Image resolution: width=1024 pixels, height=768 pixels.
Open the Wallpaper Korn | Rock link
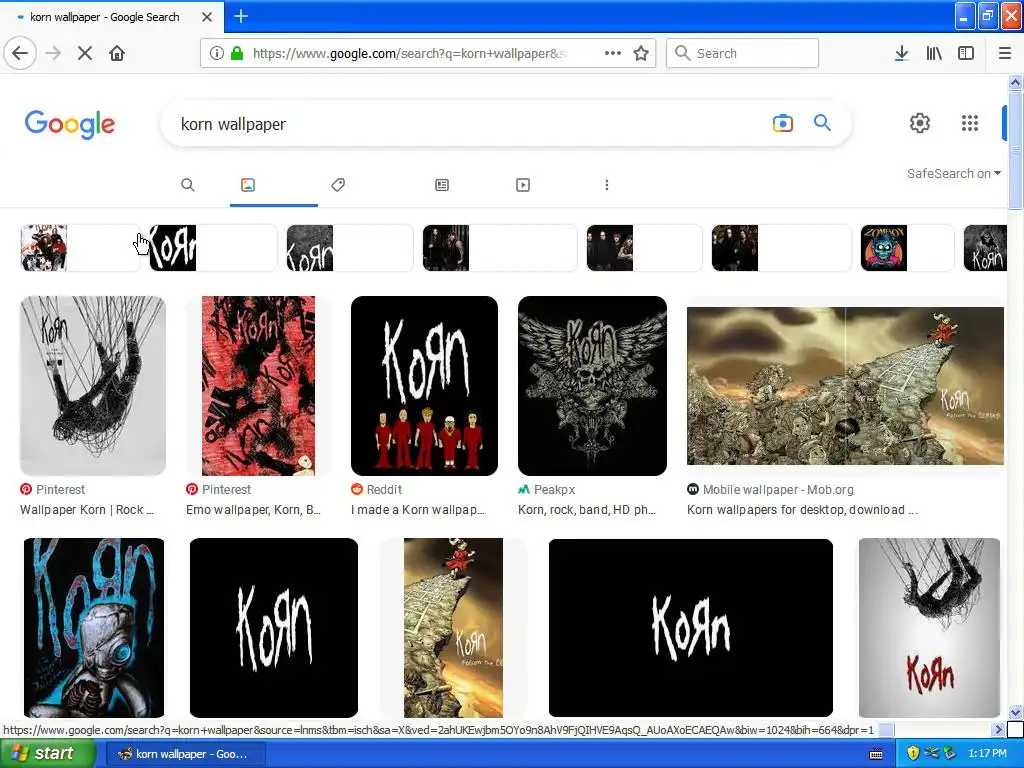pyautogui.click(x=87, y=509)
